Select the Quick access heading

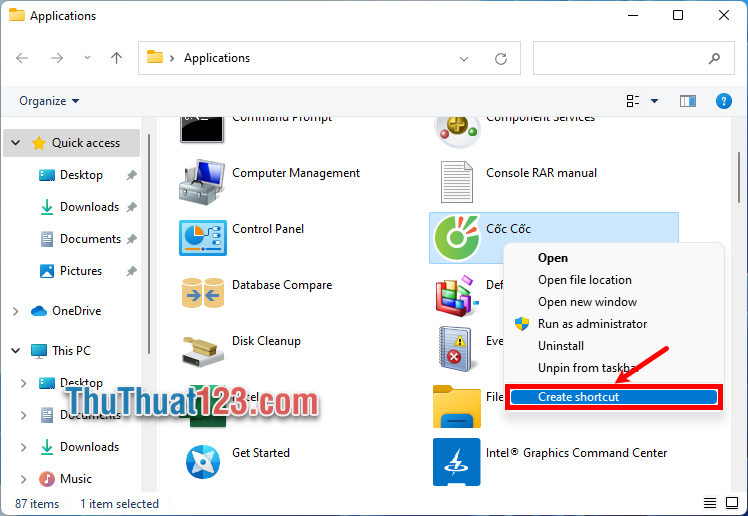tap(86, 143)
